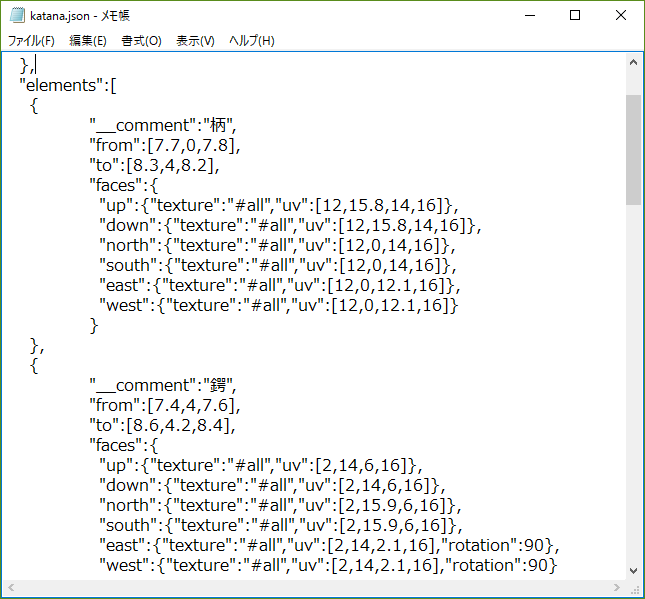Click the "south" line with uv 12,0,14,16
The image size is (645, 599).
tap(278, 265)
